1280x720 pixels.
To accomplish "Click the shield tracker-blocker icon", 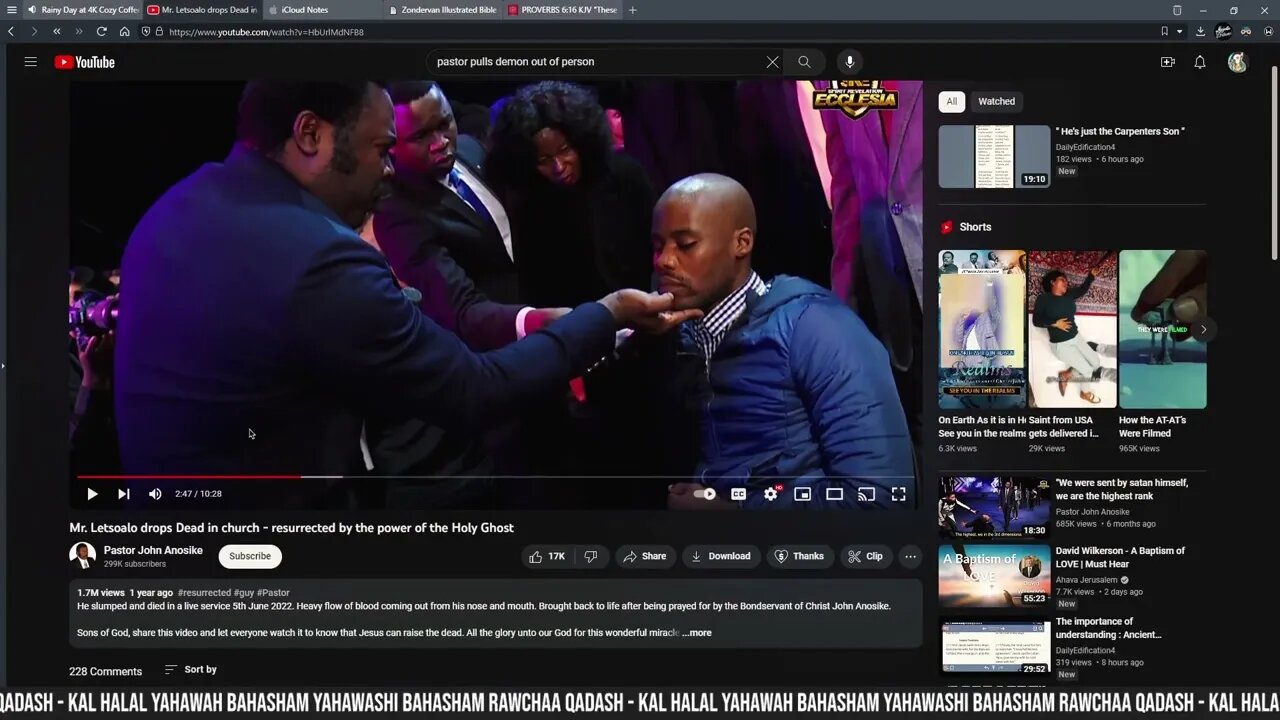I will point(146,32).
